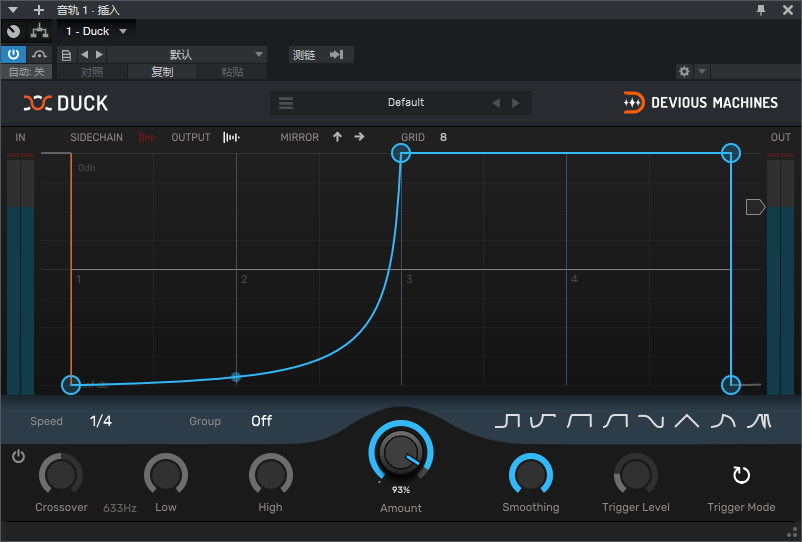Click the 粘贴 paste button

pos(232,72)
